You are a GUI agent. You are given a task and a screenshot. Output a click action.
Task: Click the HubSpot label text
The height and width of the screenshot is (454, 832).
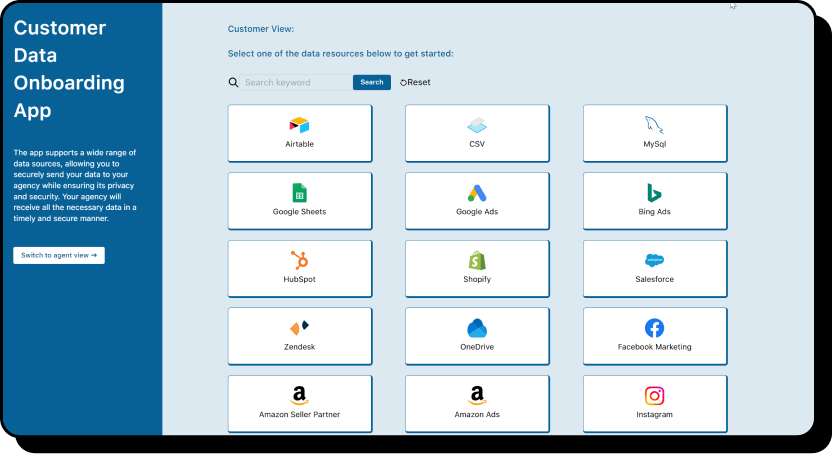[x=299, y=280]
